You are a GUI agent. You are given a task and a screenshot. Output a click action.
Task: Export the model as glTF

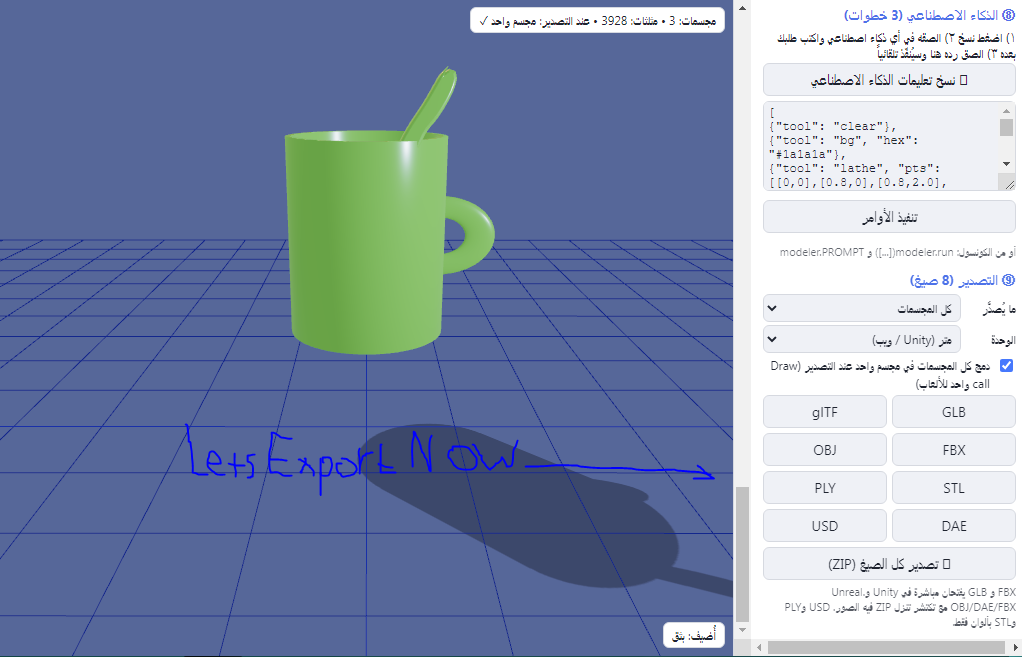(825, 412)
